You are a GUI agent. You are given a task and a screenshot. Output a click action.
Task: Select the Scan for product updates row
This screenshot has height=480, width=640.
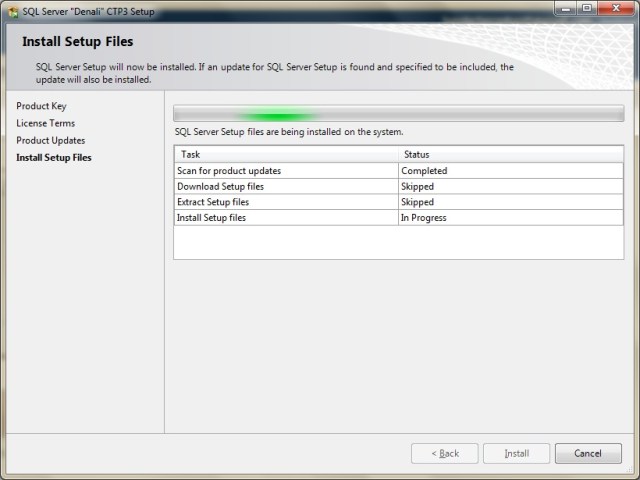pos(229,171)
